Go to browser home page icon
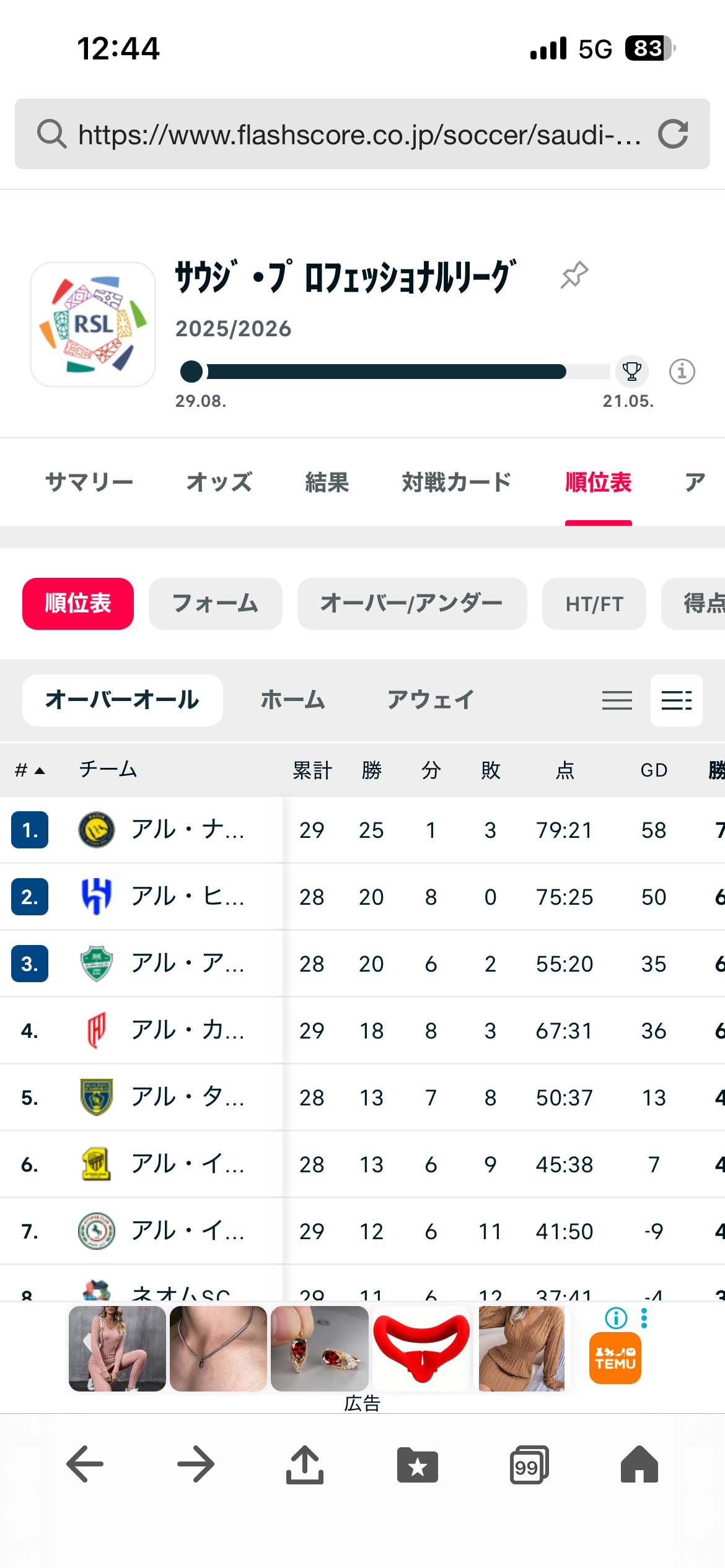This screenshot has height=1568, width=725. tap(639, 1464)
